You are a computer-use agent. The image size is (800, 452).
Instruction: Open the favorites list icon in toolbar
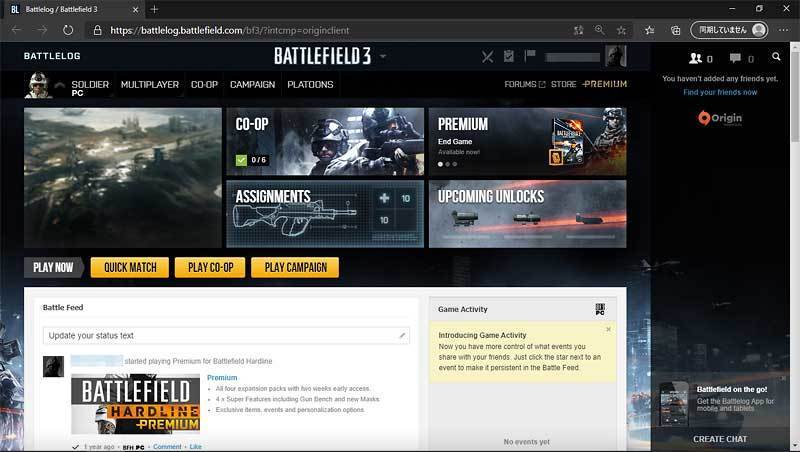click(649, 30)
